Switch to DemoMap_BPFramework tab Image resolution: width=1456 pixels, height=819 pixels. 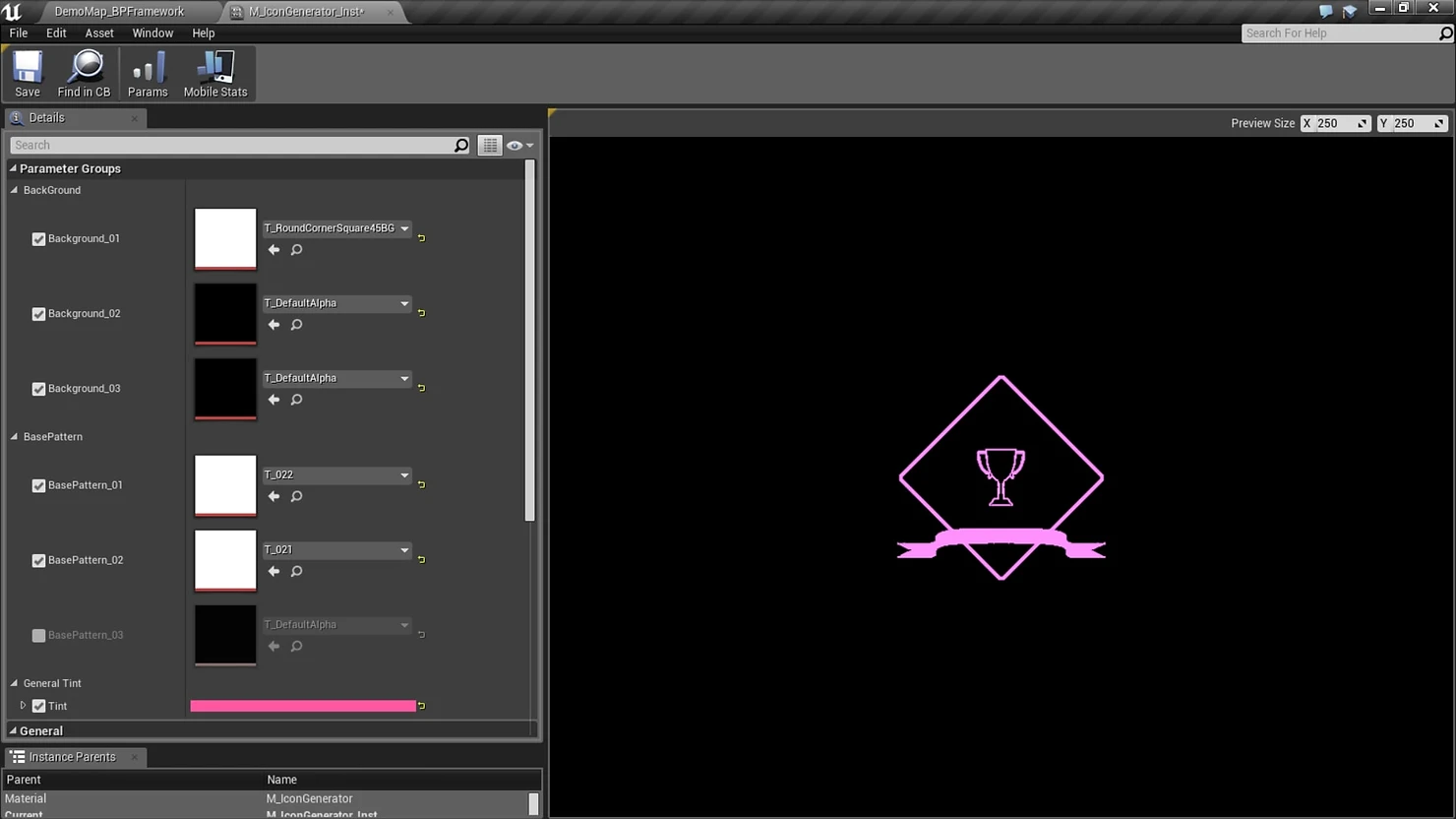pos(119,12)
